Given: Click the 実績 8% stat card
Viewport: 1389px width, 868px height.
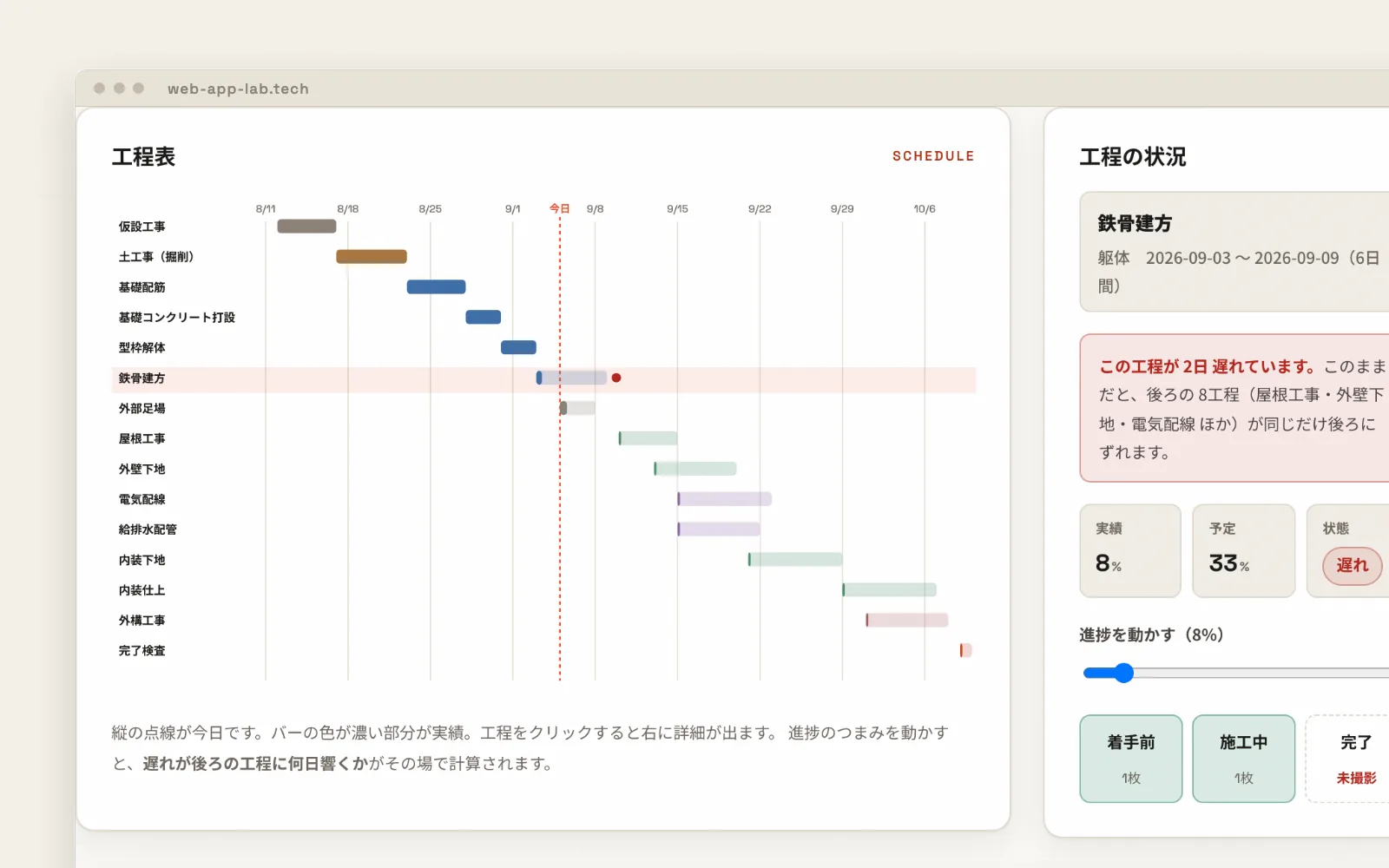Looking at the screenshot, I should click(x=1130, y=551).
